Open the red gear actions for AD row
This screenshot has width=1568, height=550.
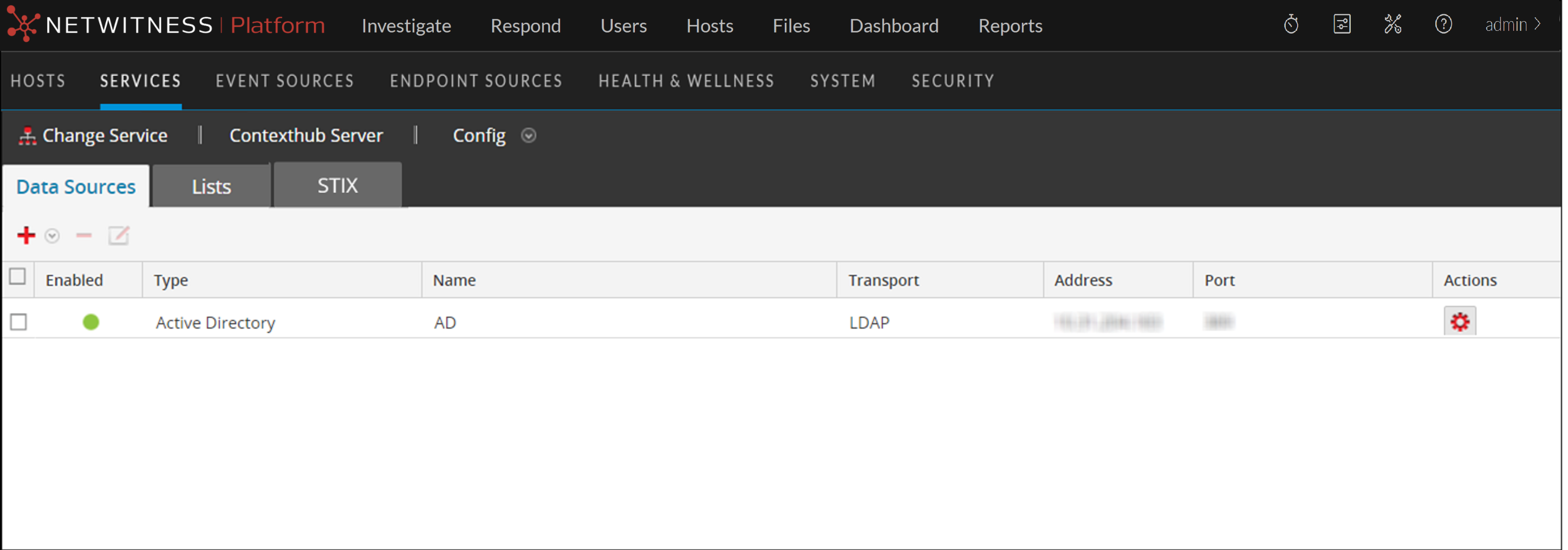pos(1459,322)
